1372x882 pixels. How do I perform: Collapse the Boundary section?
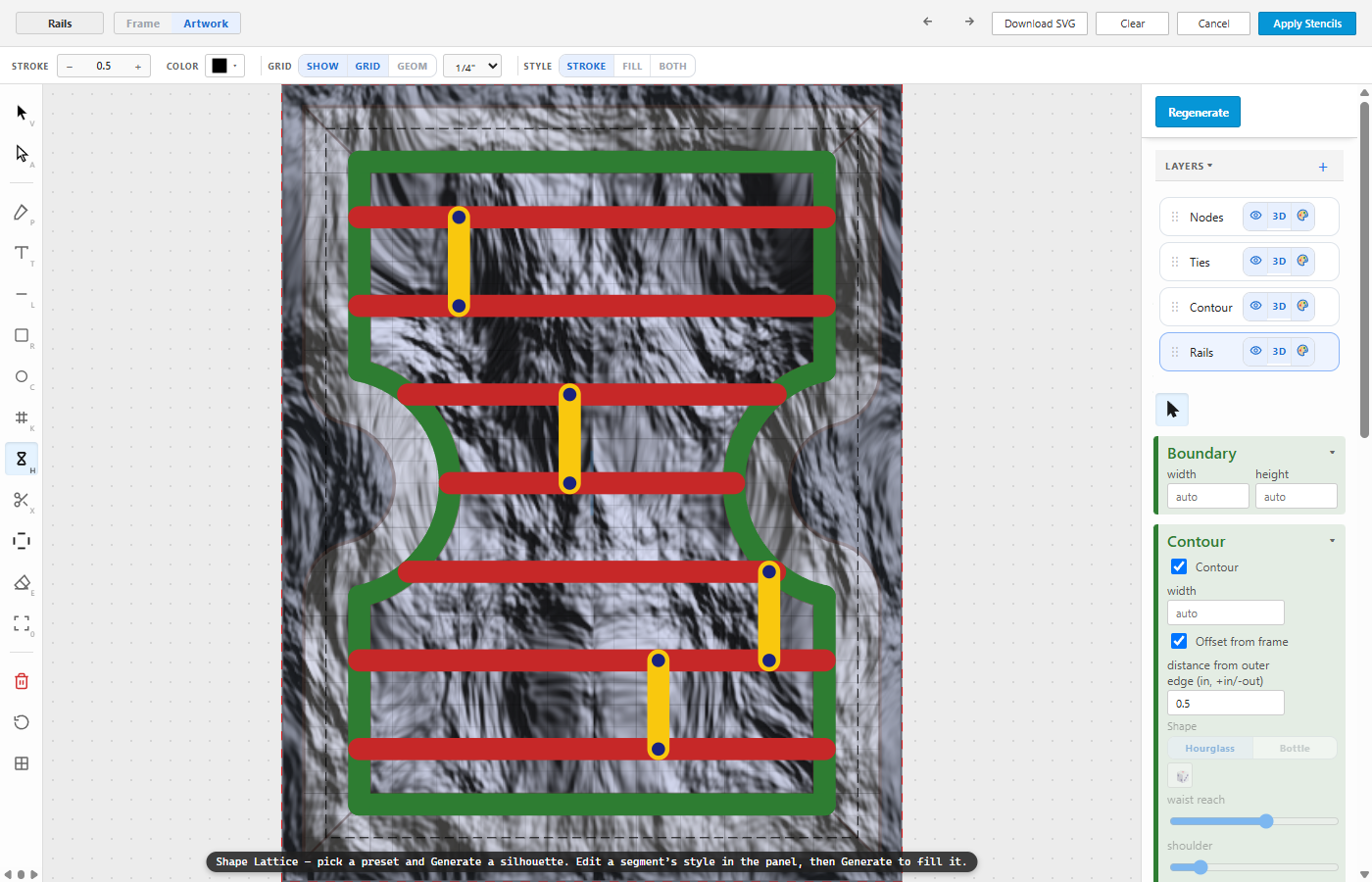[x=1332, y=453]
